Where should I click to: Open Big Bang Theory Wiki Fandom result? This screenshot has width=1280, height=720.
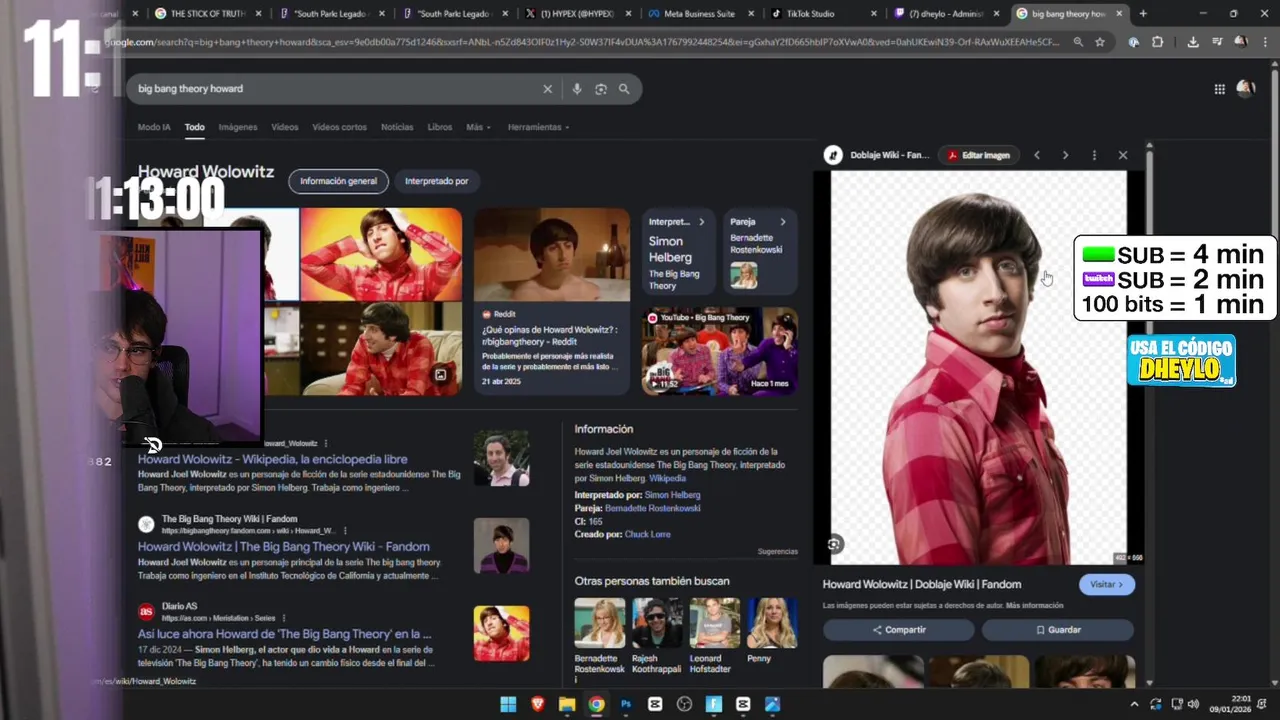(284, 547)
